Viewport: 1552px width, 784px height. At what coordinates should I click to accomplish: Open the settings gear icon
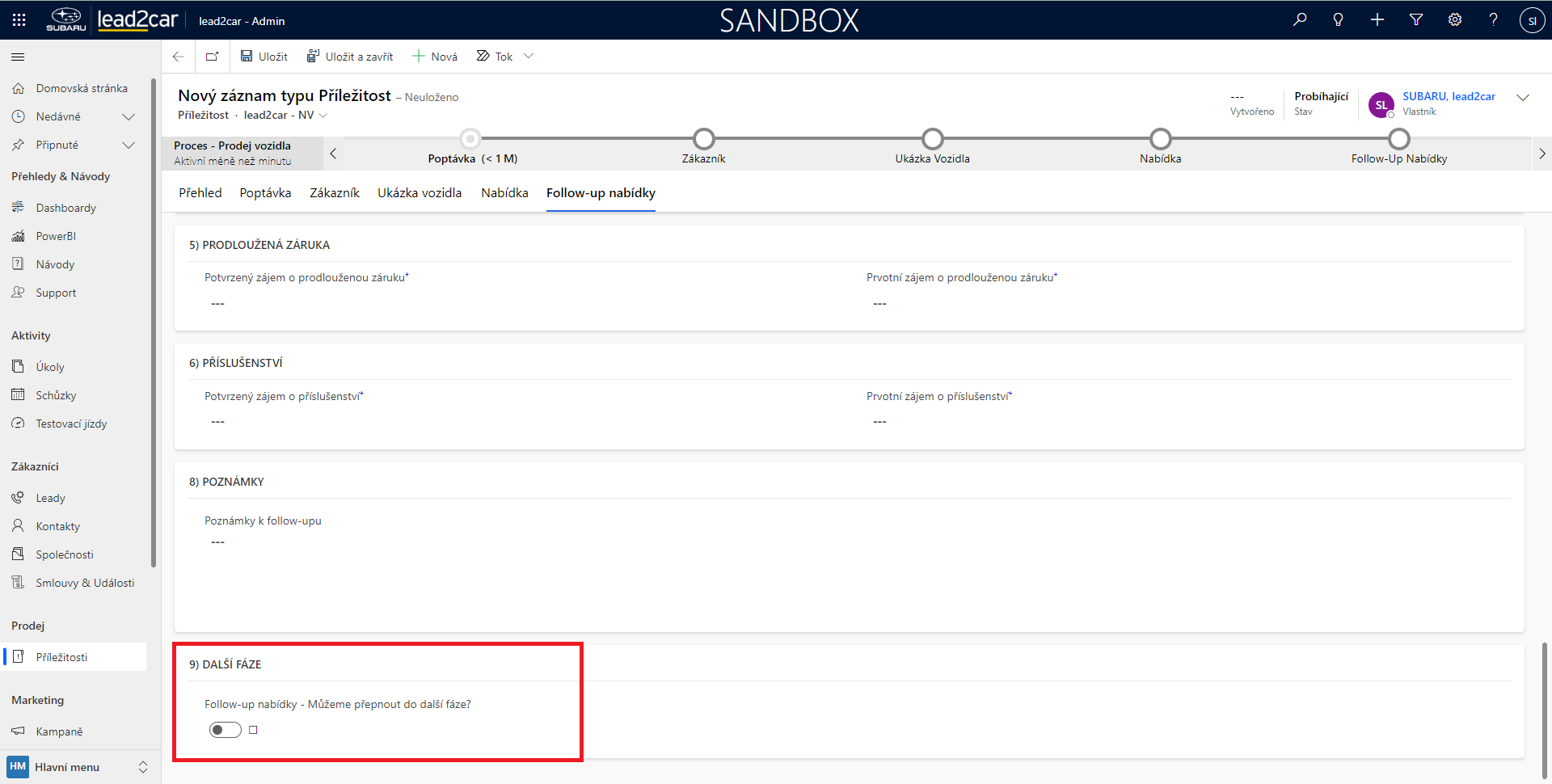[x=1455, y=19]
